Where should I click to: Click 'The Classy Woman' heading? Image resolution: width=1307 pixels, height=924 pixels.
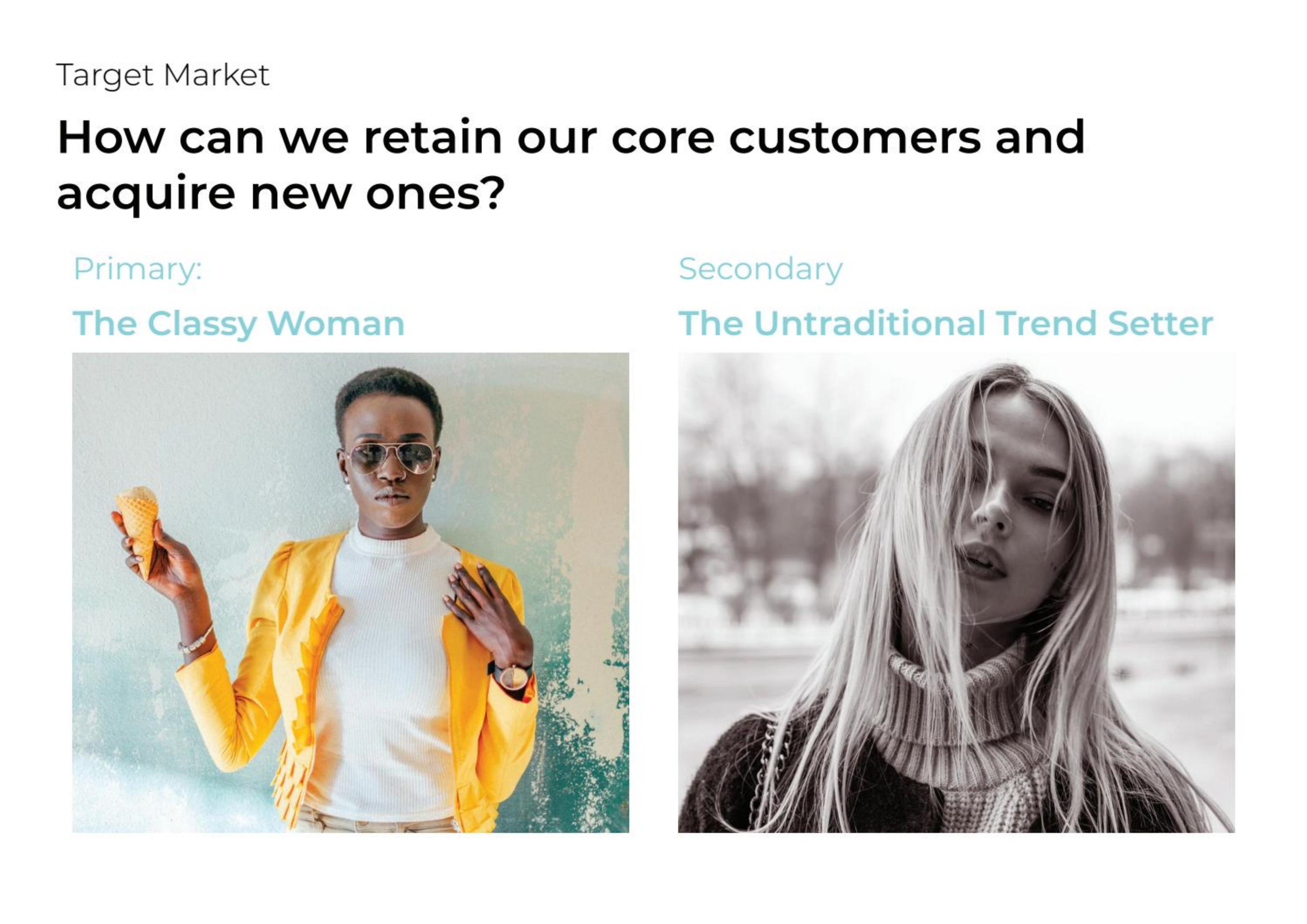pyautogui.click(x=238, y=324)
